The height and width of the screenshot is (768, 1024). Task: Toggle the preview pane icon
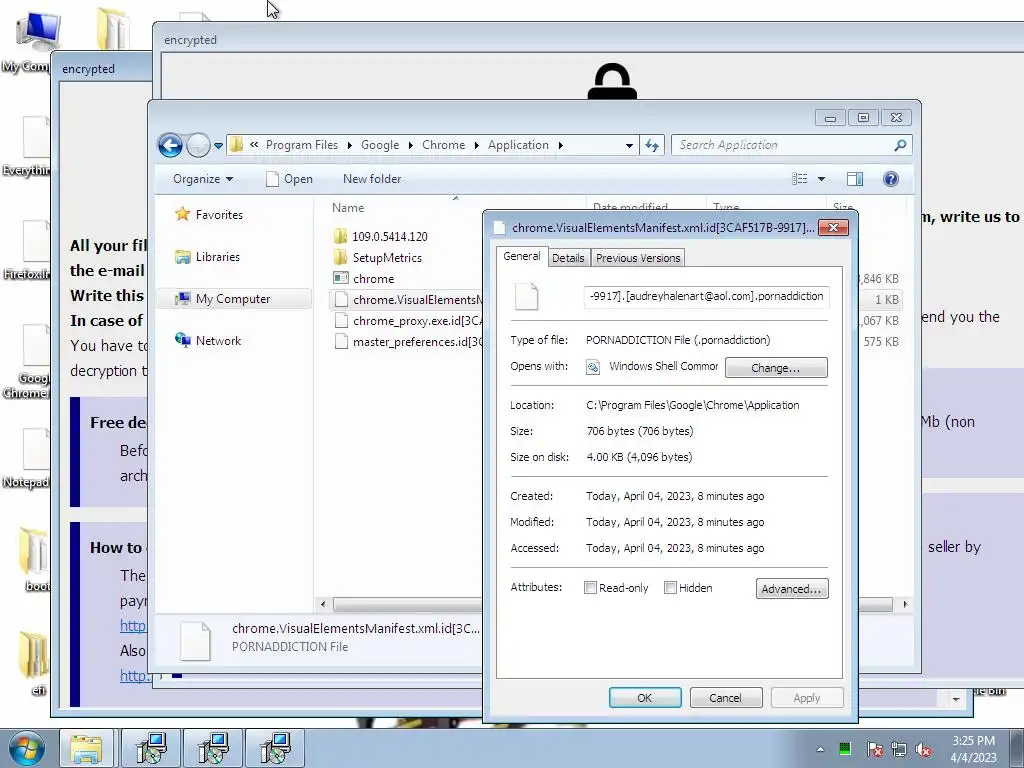pos(855,179)
